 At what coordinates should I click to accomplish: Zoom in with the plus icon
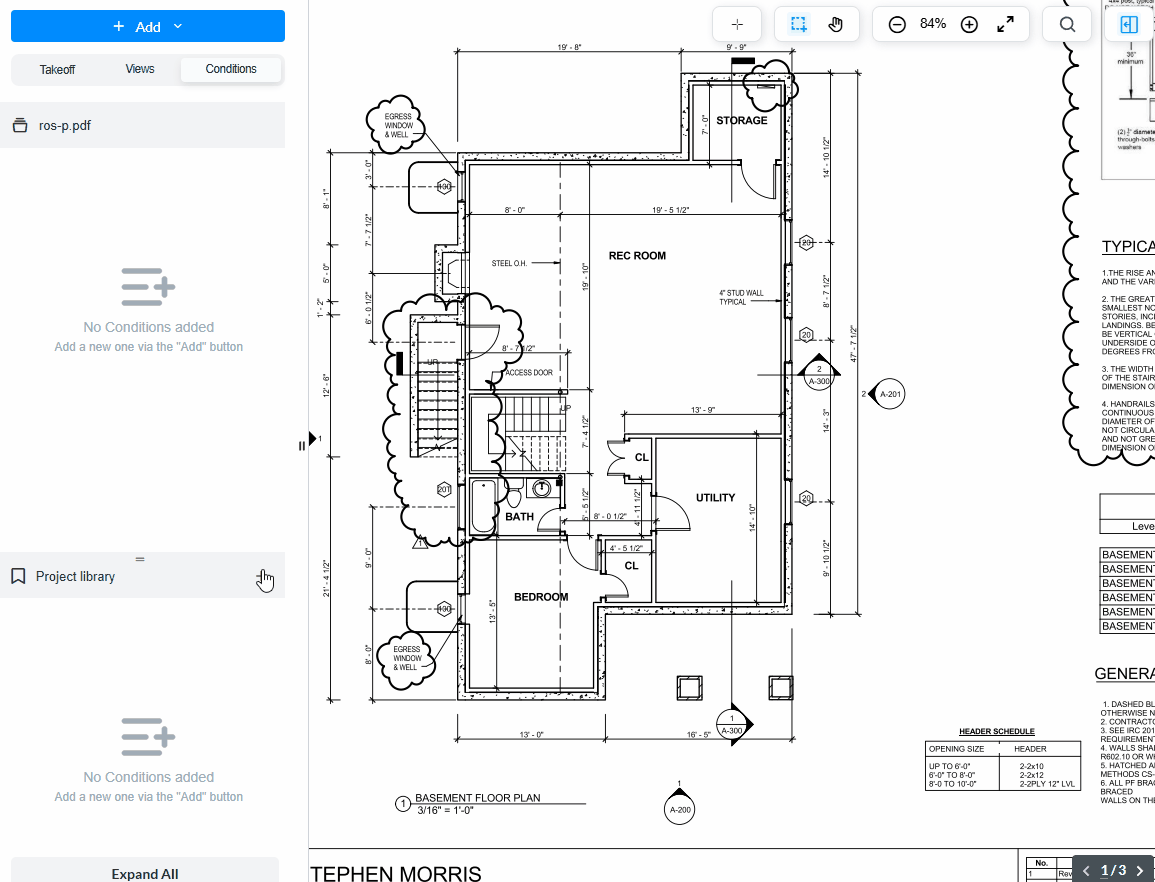click(x=969, y=25)
